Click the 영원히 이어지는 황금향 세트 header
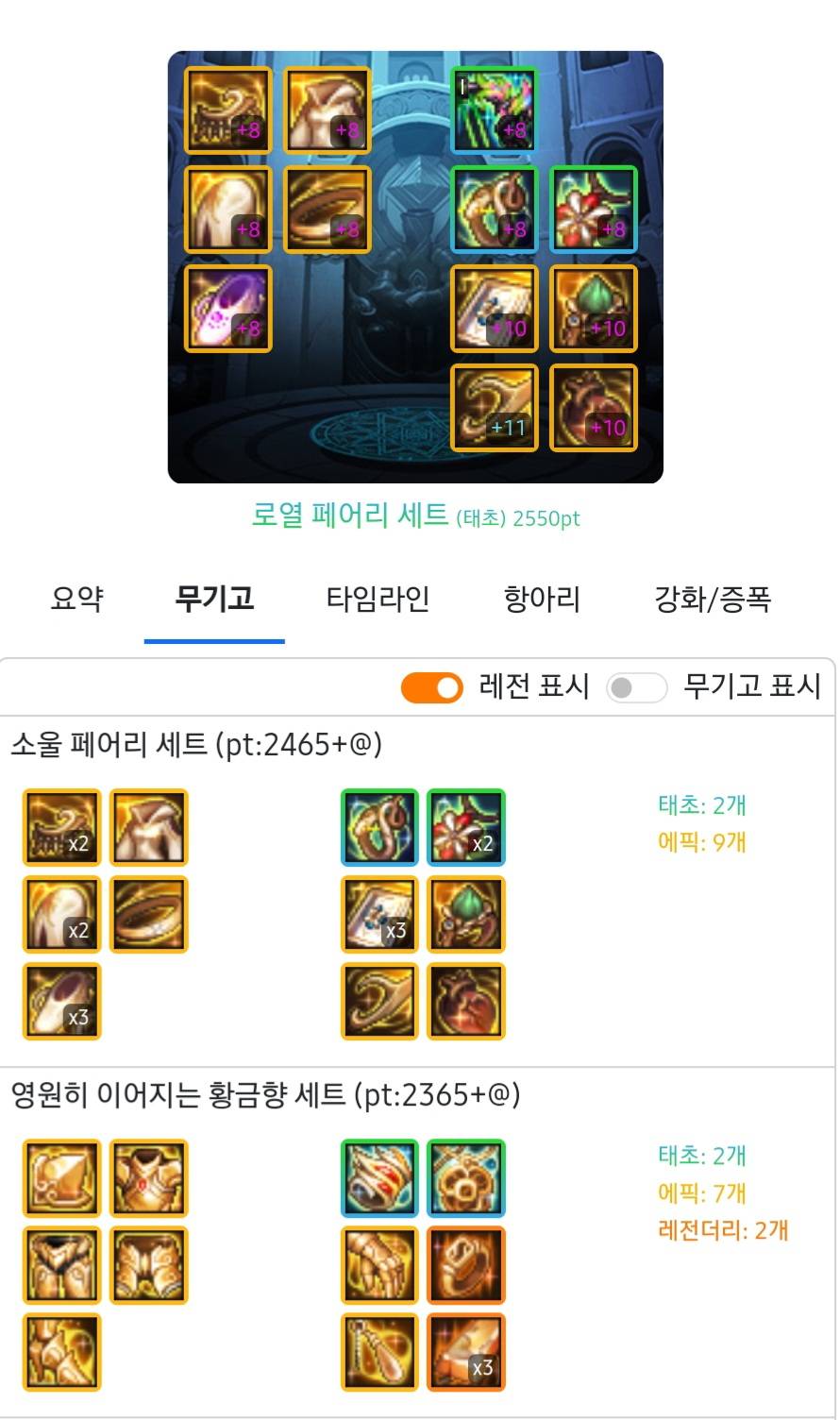 coord(265,1095)
